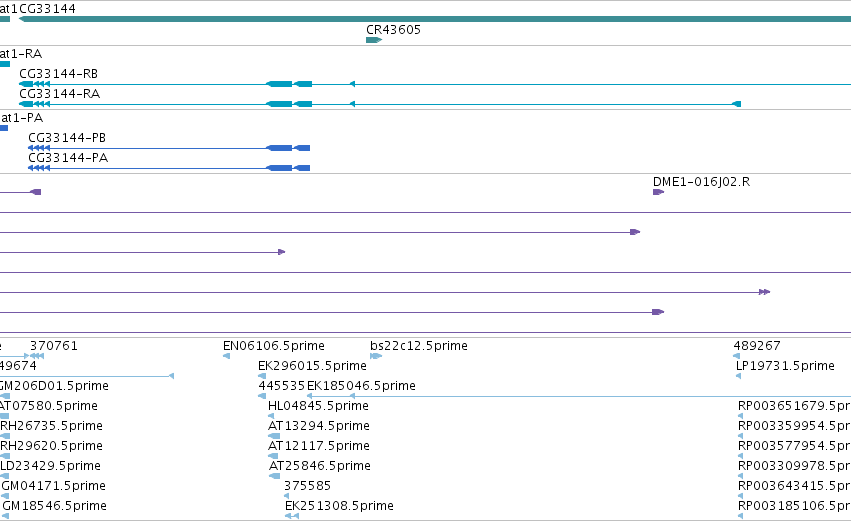Image resolution: width=851 pixels, height=521 pixels.
Task: Click the EK296015.5prime EST feature
Action: 262,376
